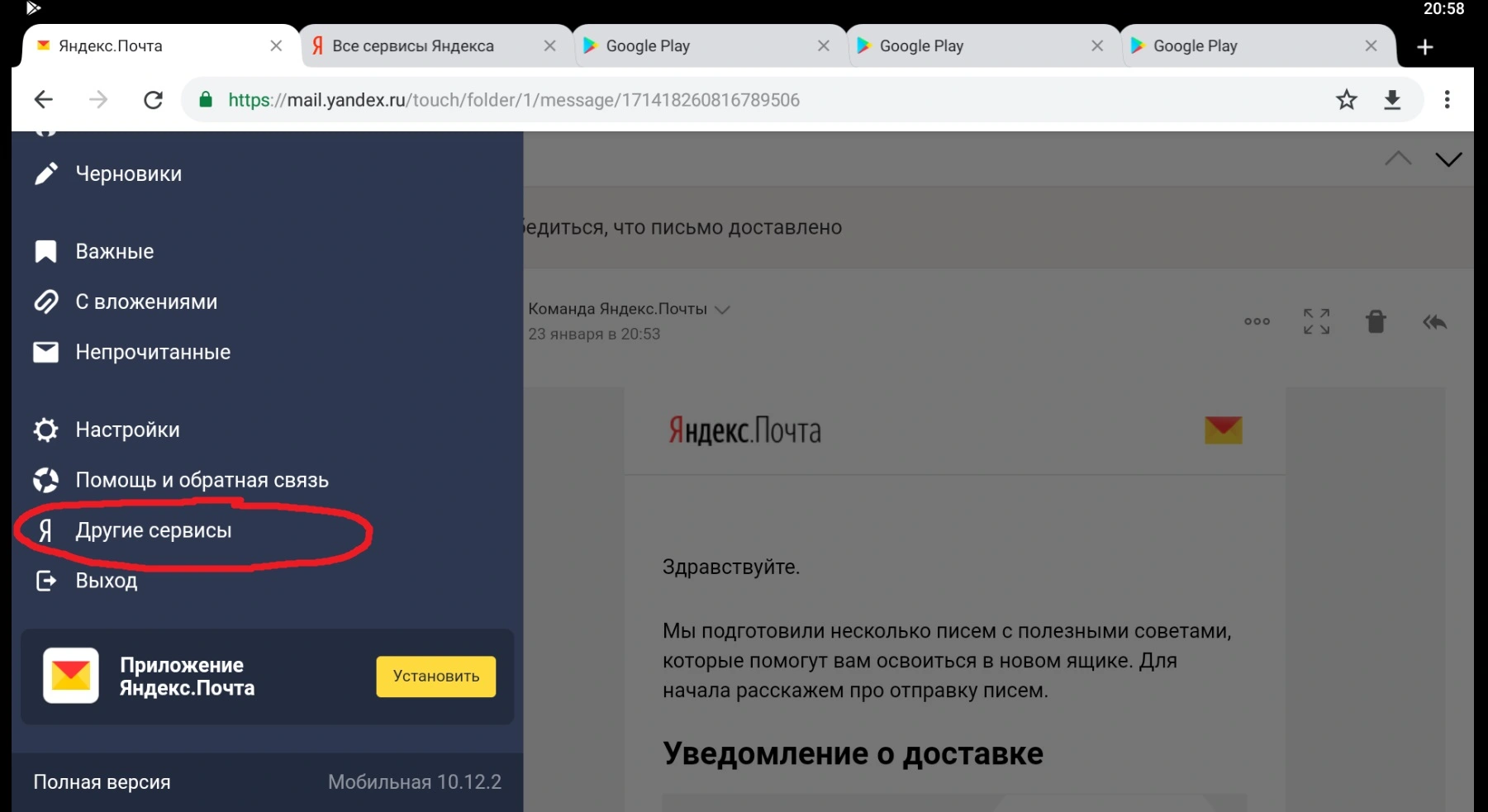
Task: Open the three-dots message options
Action: (1257, 321)
